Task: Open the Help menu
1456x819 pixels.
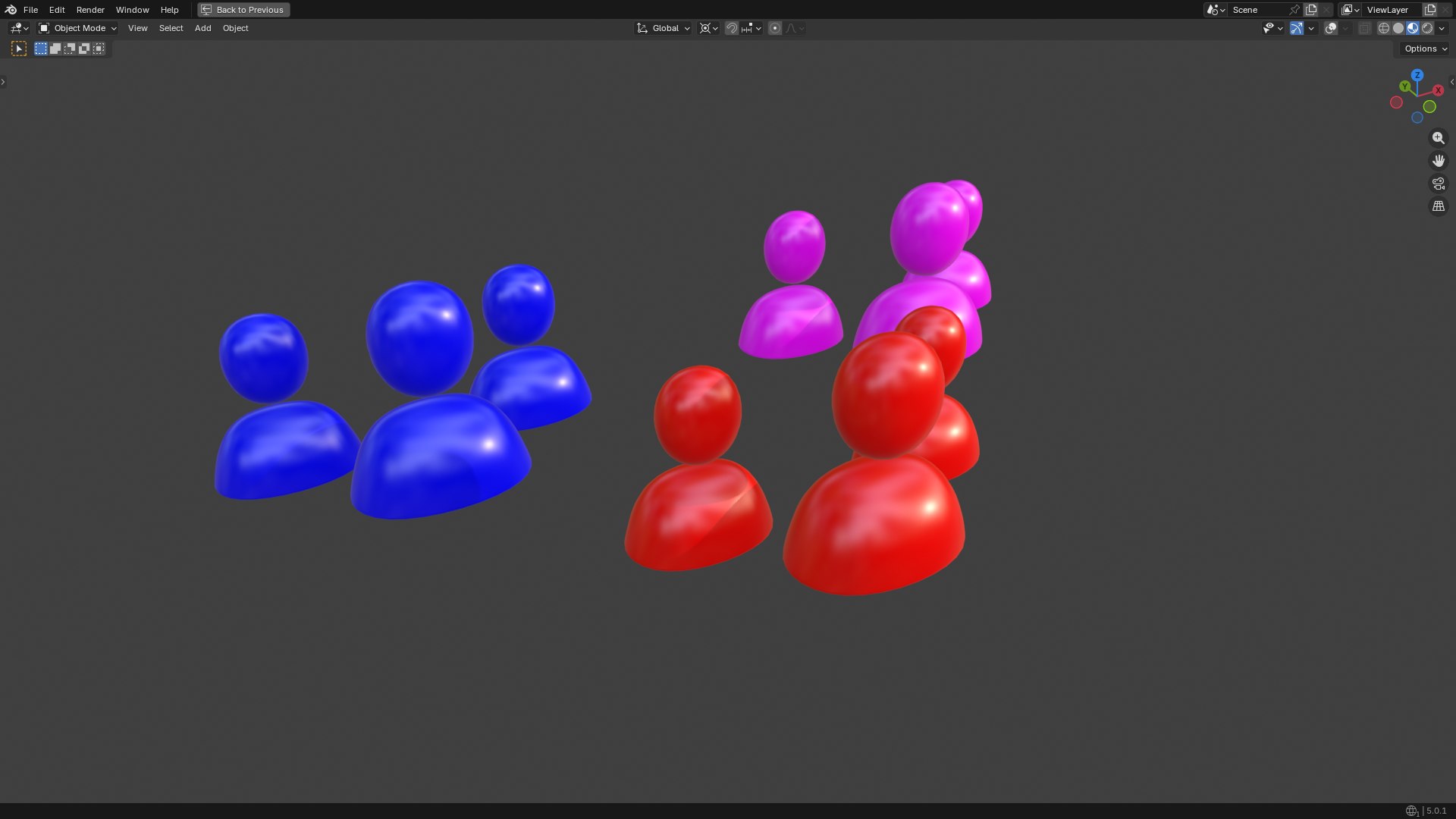Action: pos(169,10)
